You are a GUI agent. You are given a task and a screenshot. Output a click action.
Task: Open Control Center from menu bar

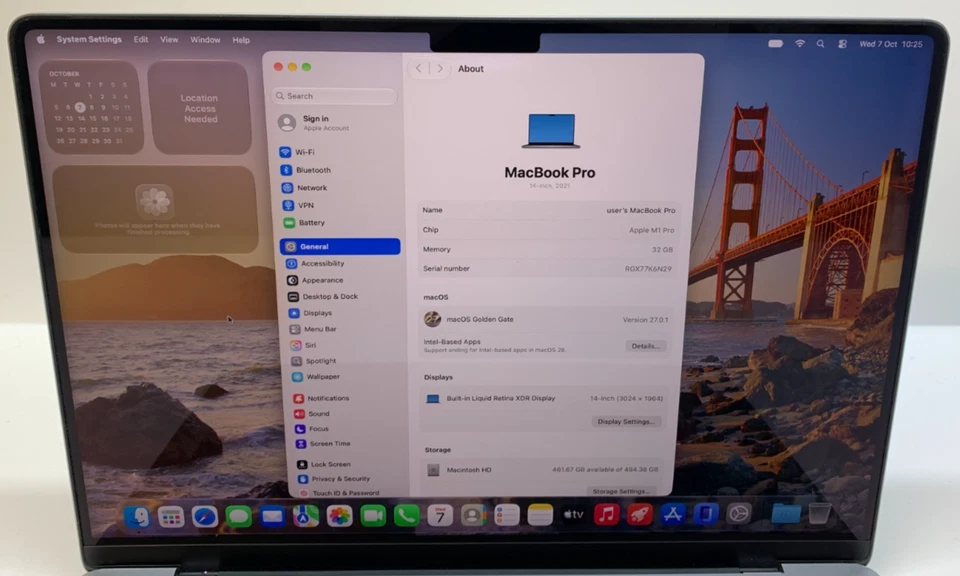(842, 44)
